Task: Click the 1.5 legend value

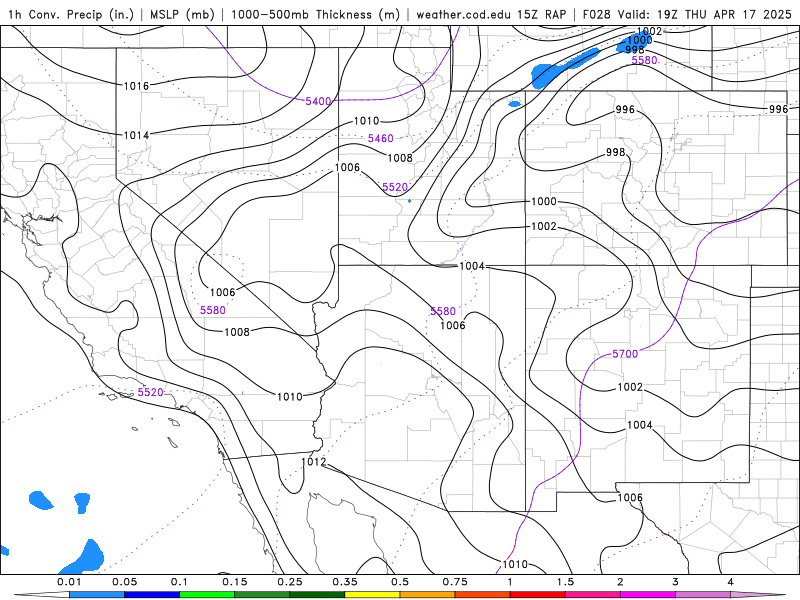Action: coord(565,582)
